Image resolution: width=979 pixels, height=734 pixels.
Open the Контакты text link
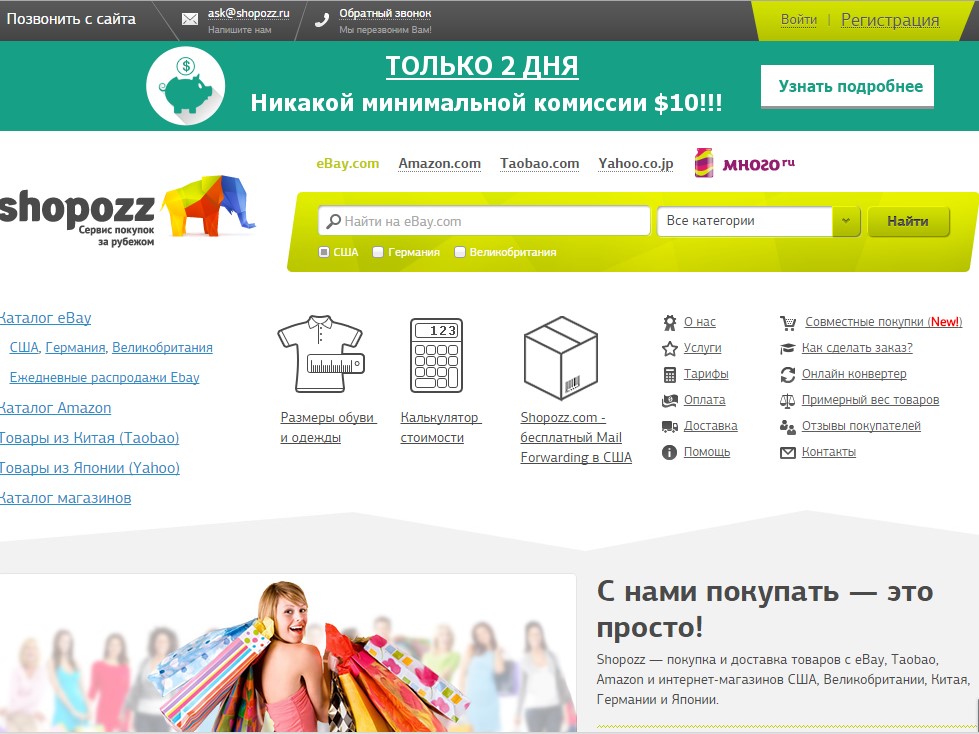[x=829, y=452]
